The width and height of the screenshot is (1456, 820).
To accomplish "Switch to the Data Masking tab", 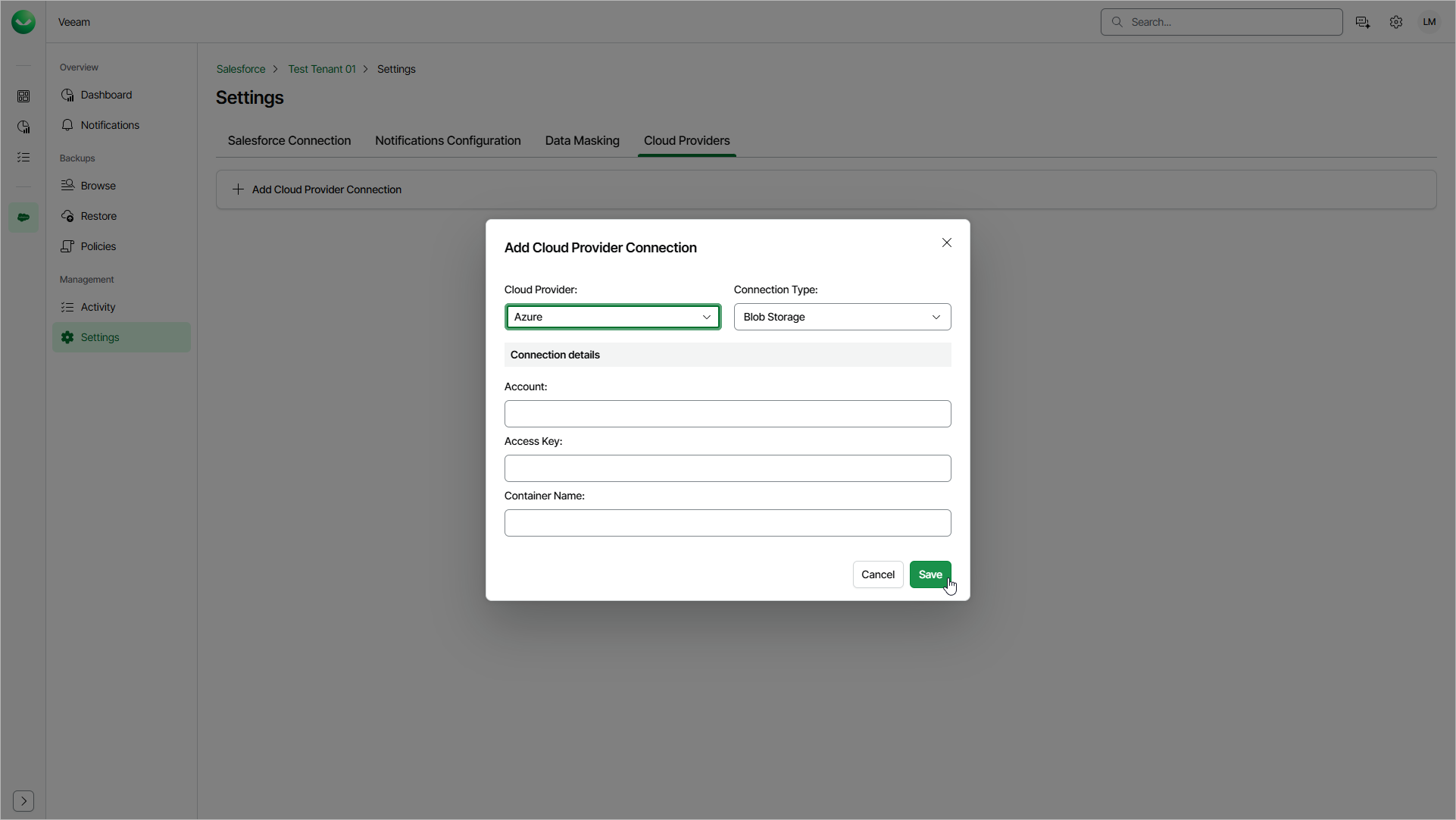I will point(583,141).
